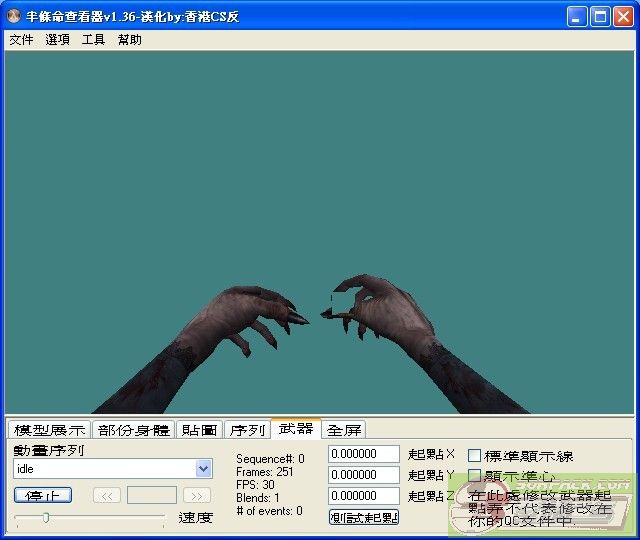
Task: Open the 文件 menu
Action: point(21,40)
